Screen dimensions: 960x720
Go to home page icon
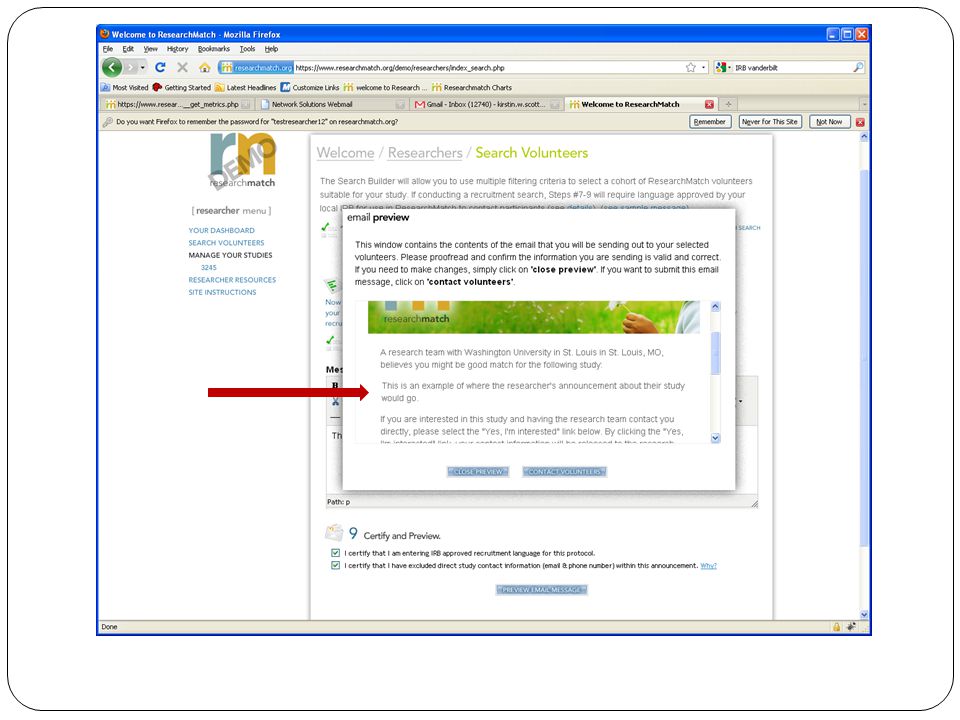pos(204,67)
